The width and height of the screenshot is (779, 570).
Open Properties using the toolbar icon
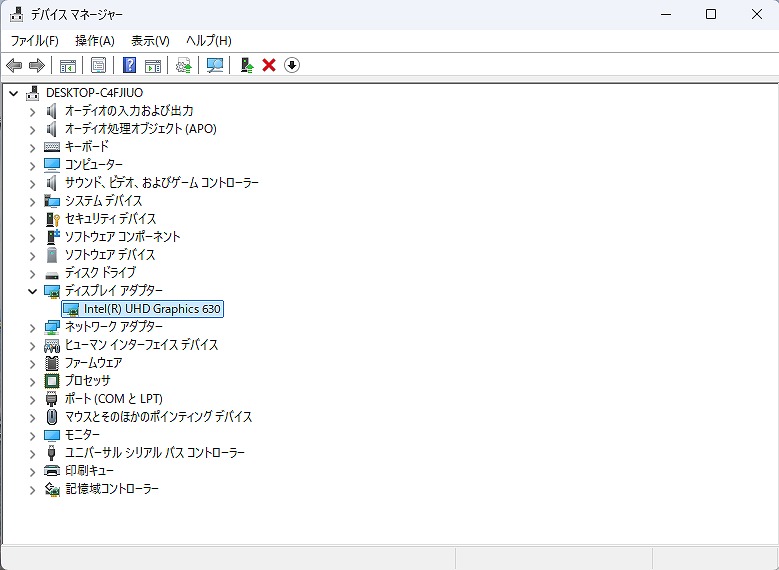[x=98, y=65]
